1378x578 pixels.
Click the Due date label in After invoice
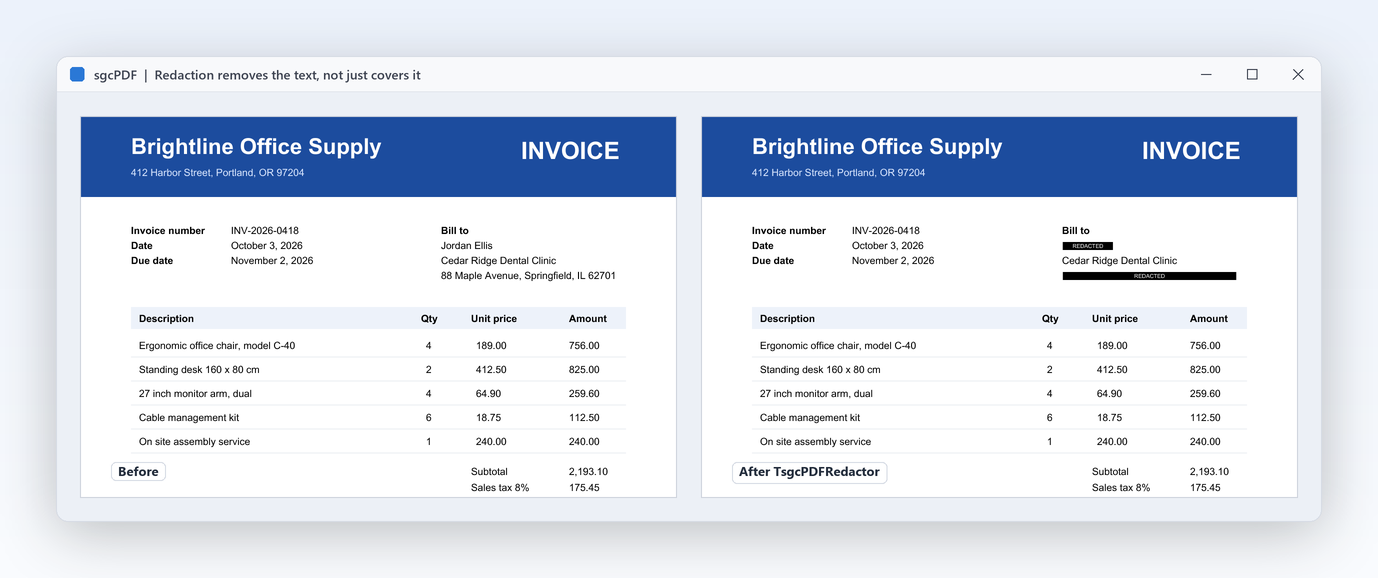(x=773, y=261)
